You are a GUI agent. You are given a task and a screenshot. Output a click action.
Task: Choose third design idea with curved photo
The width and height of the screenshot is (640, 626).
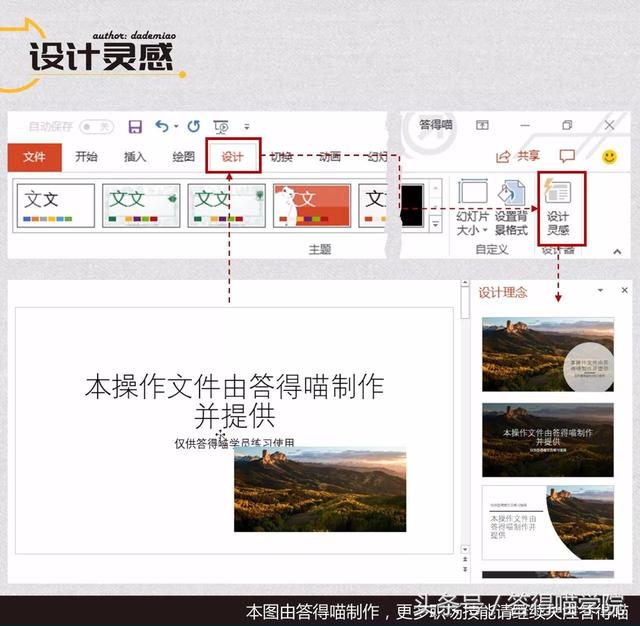pyautogui.click(x=548, y=523)
